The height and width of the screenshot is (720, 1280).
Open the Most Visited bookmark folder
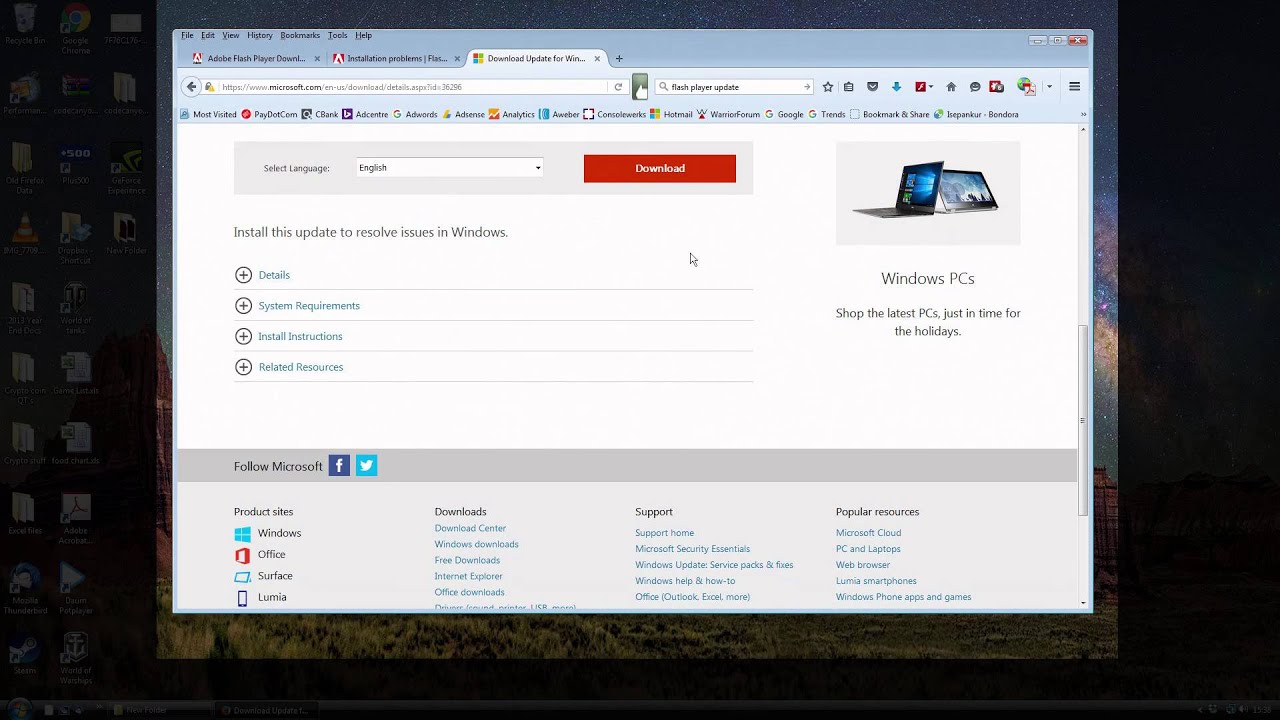coord(208,115)
